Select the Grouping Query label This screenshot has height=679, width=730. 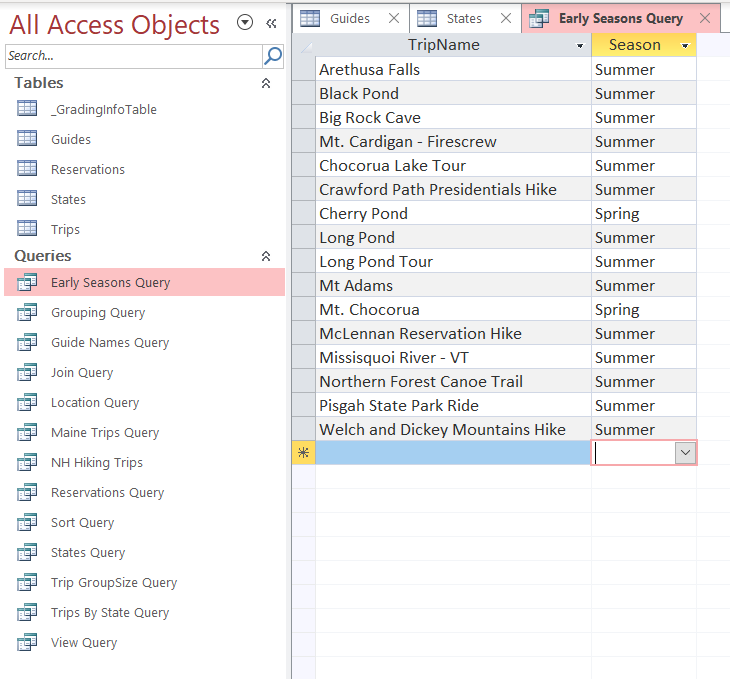point(98,312)
